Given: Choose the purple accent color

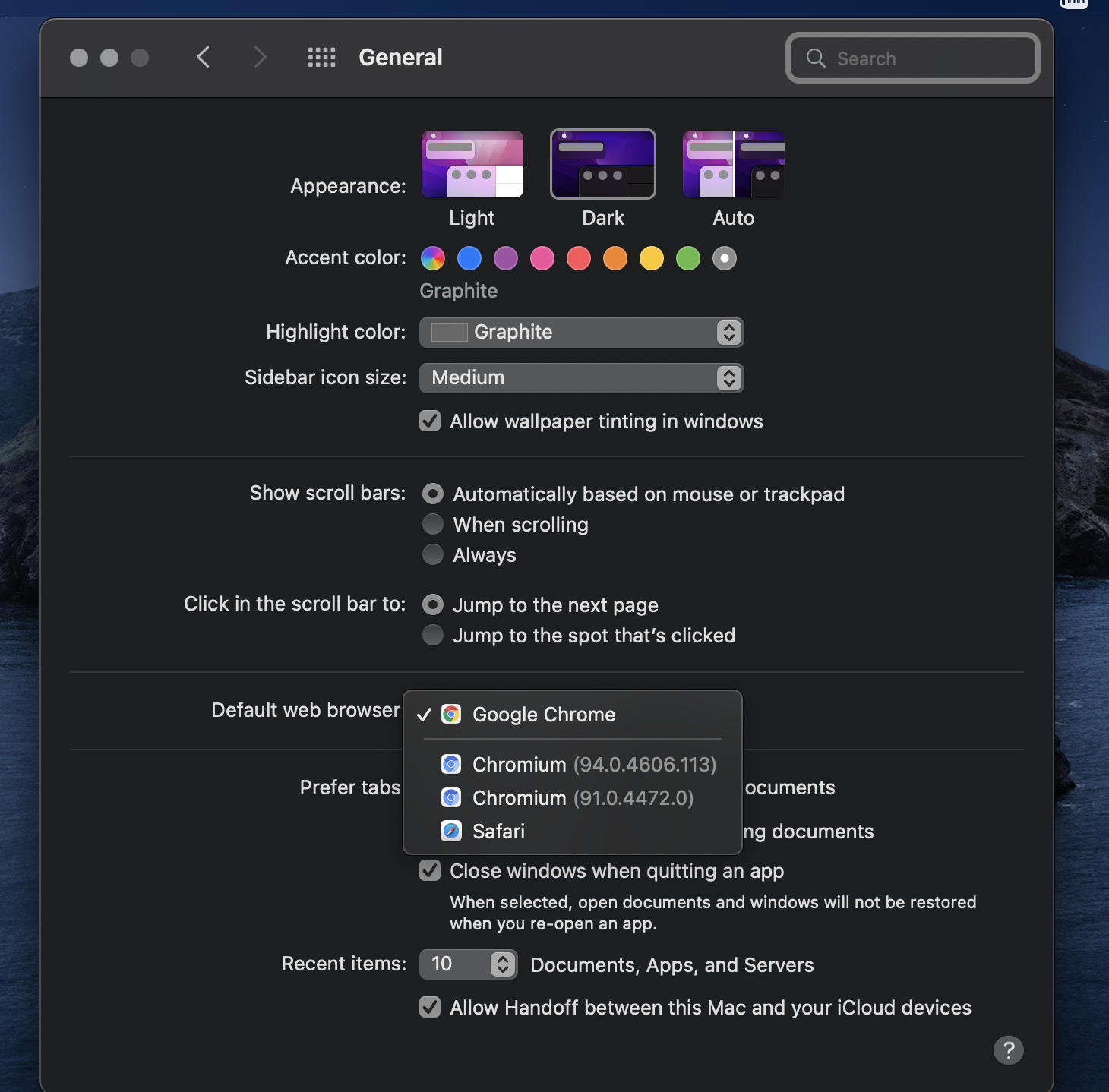Looking at the screenshot, I should tap(506, 258).
